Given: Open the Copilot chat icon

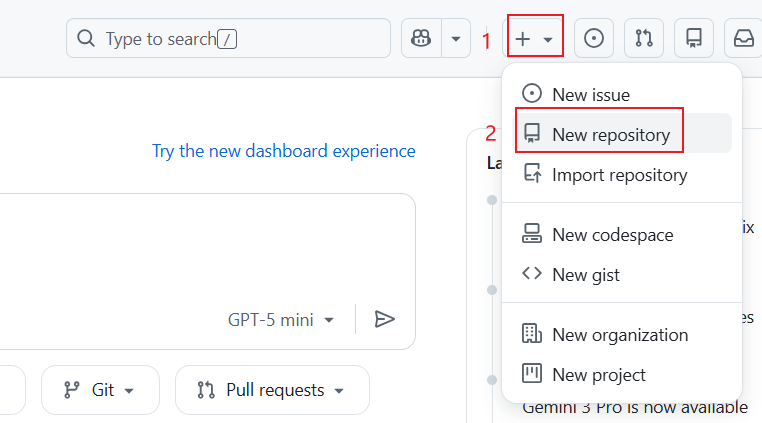Looking at the screenshot, I should click(x=421, y=39).
